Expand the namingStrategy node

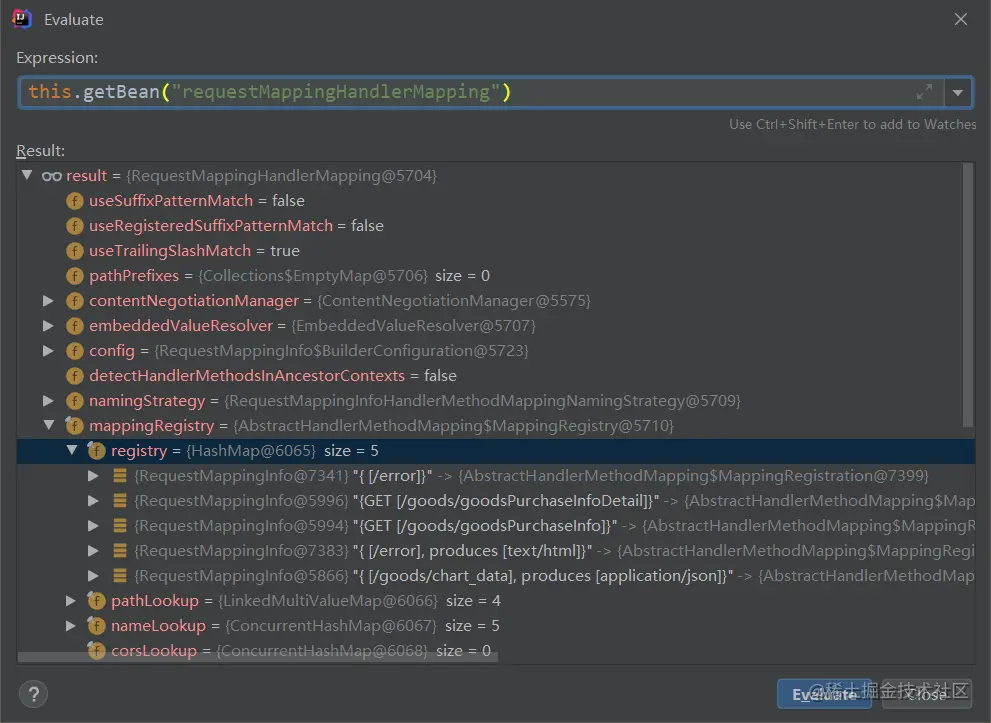[48, 401]
